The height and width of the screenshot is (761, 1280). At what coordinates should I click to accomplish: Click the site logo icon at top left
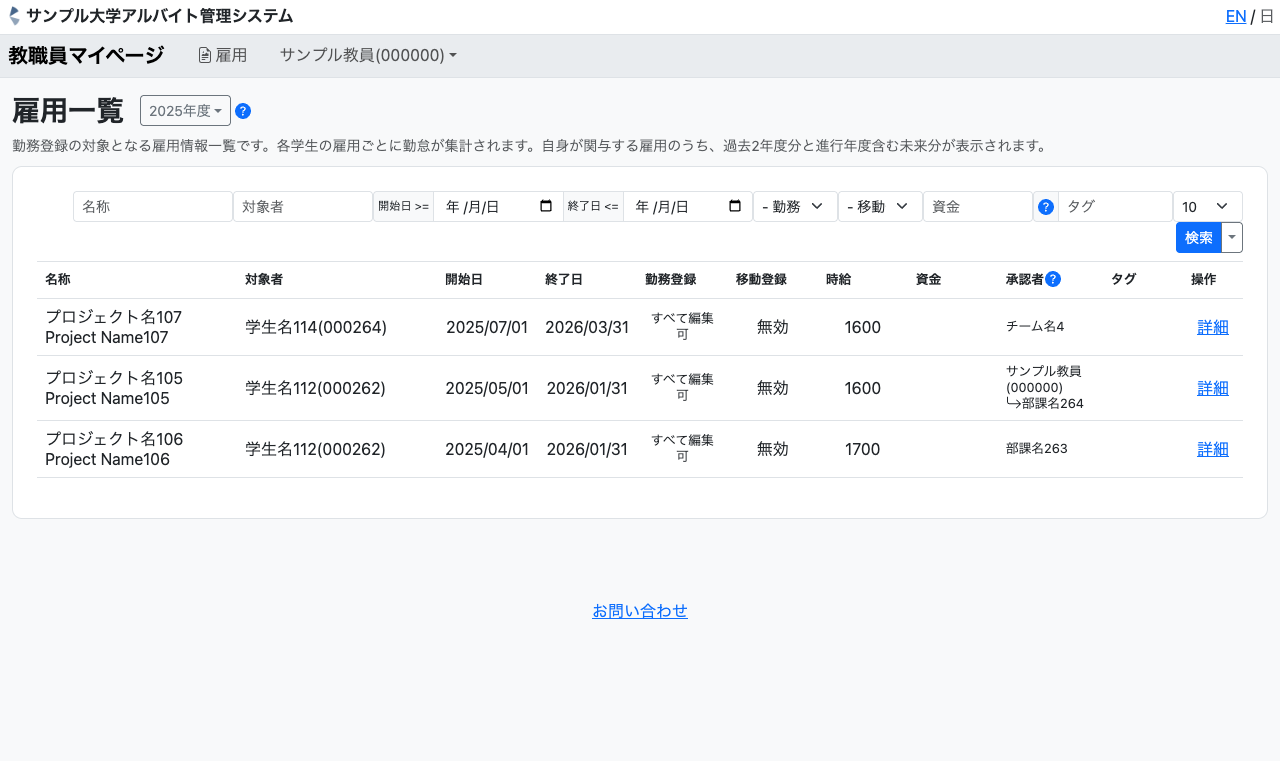pyautogui.click(x=14, y=16)
